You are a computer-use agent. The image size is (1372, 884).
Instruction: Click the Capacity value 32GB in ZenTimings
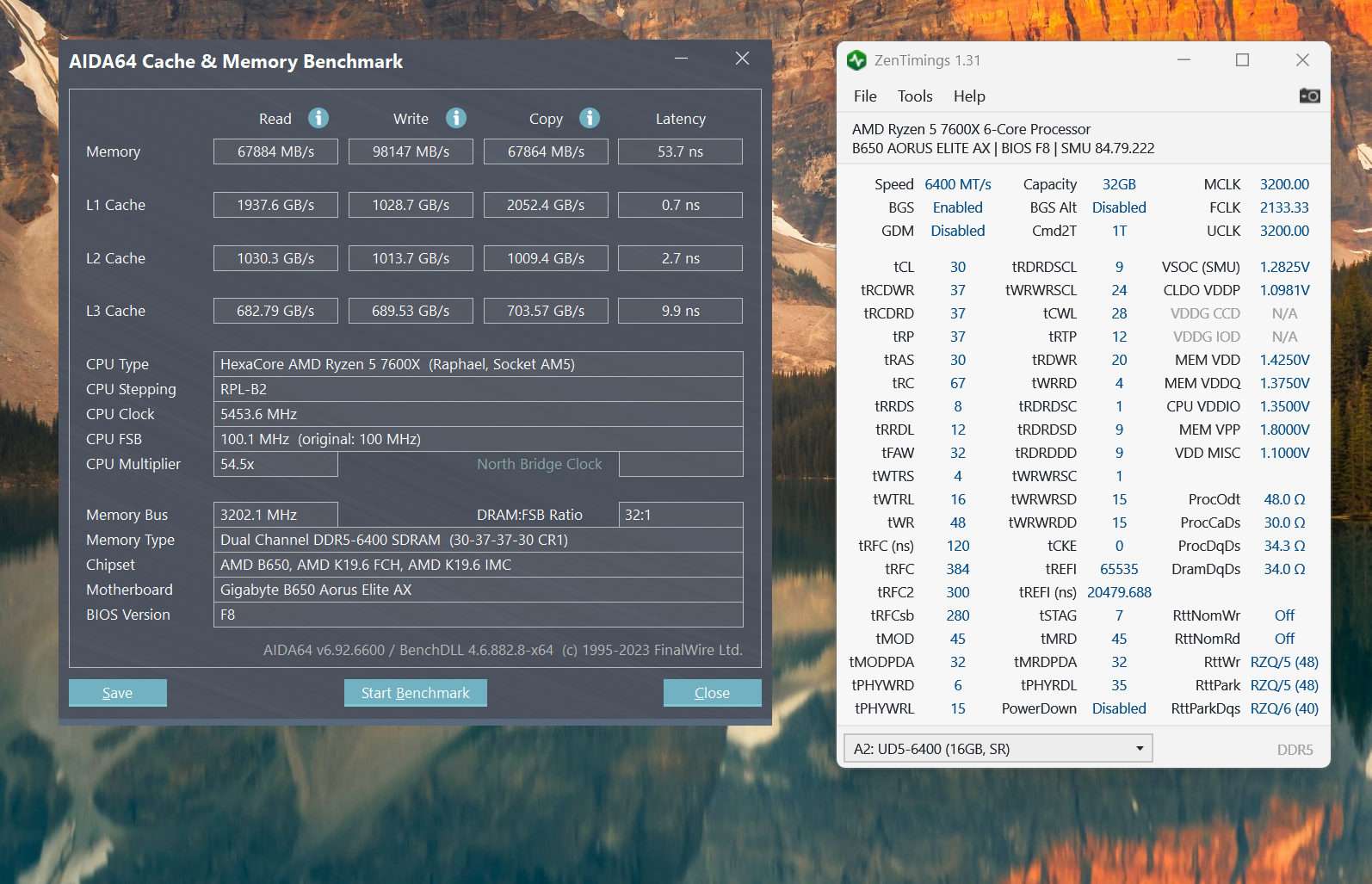pyautogui.click(x=1119, y=184)
